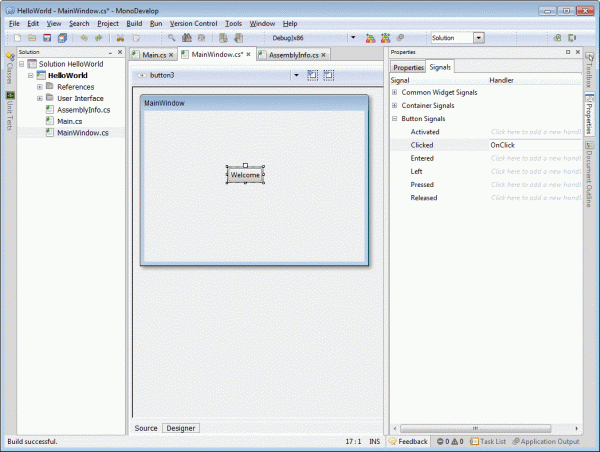The image size is (600, 452).
Task: Edit the OnClick handler for Clicked
Action: (x=535, y=145)
